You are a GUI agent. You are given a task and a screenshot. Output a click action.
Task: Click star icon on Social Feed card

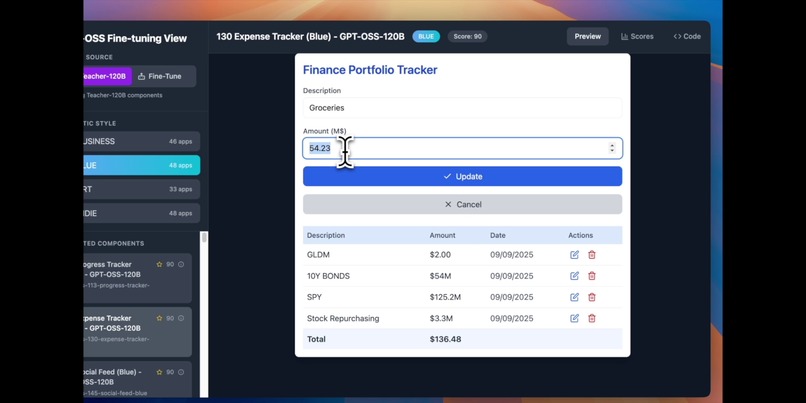click(x=159, y=372)
